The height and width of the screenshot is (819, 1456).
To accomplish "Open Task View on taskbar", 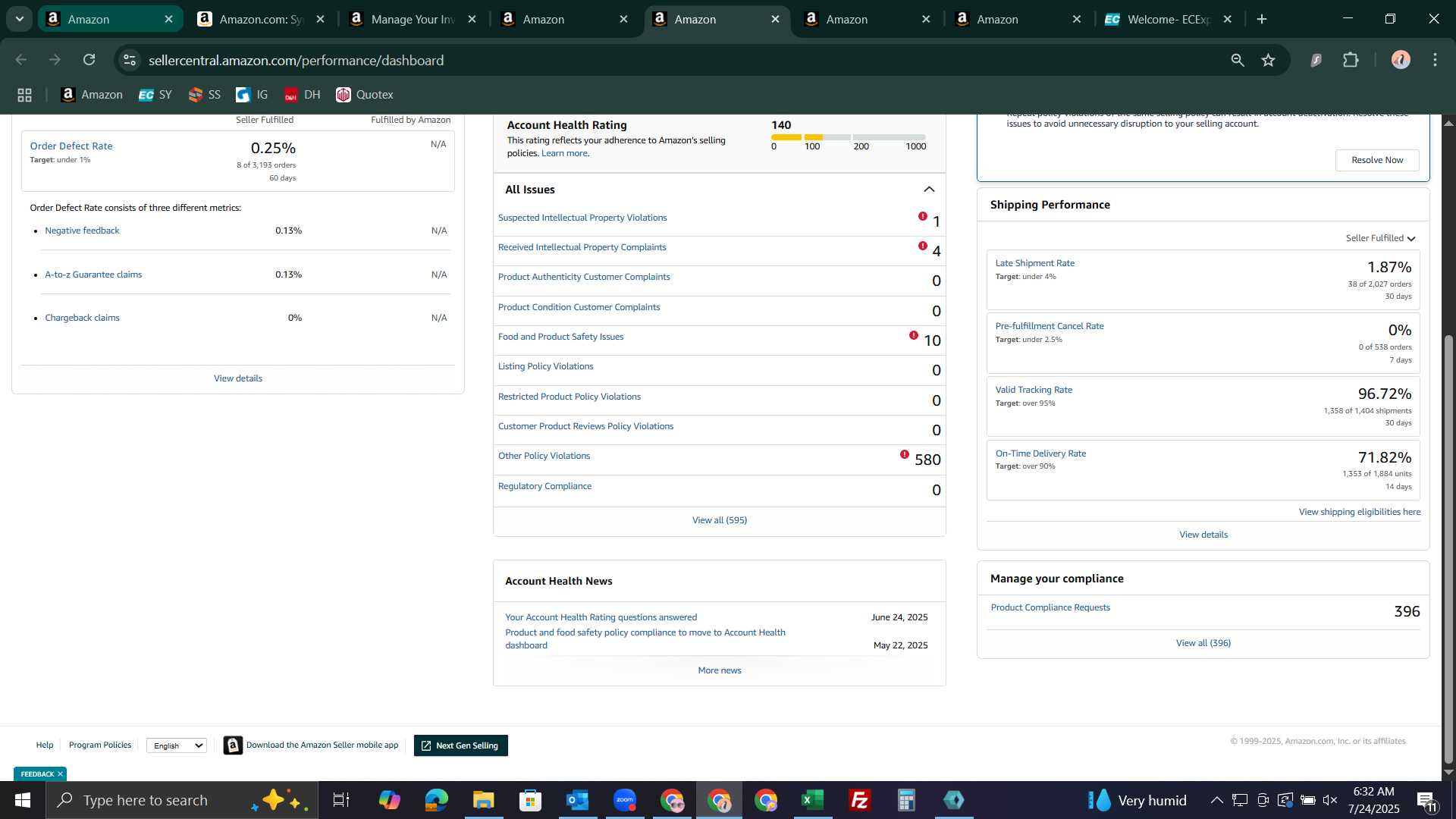I will coord(341,800).
